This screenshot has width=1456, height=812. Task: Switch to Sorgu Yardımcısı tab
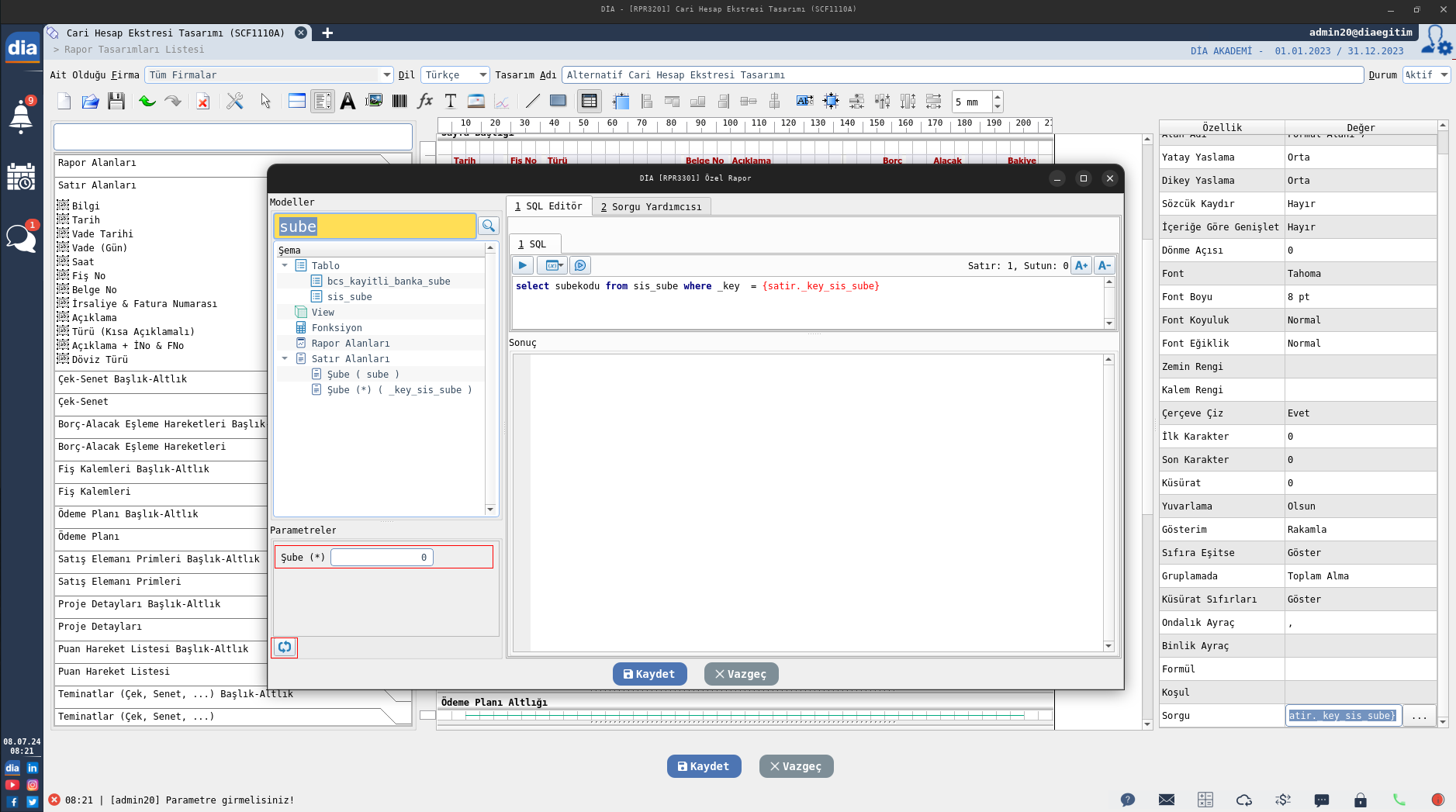click(x=651, y=206)
